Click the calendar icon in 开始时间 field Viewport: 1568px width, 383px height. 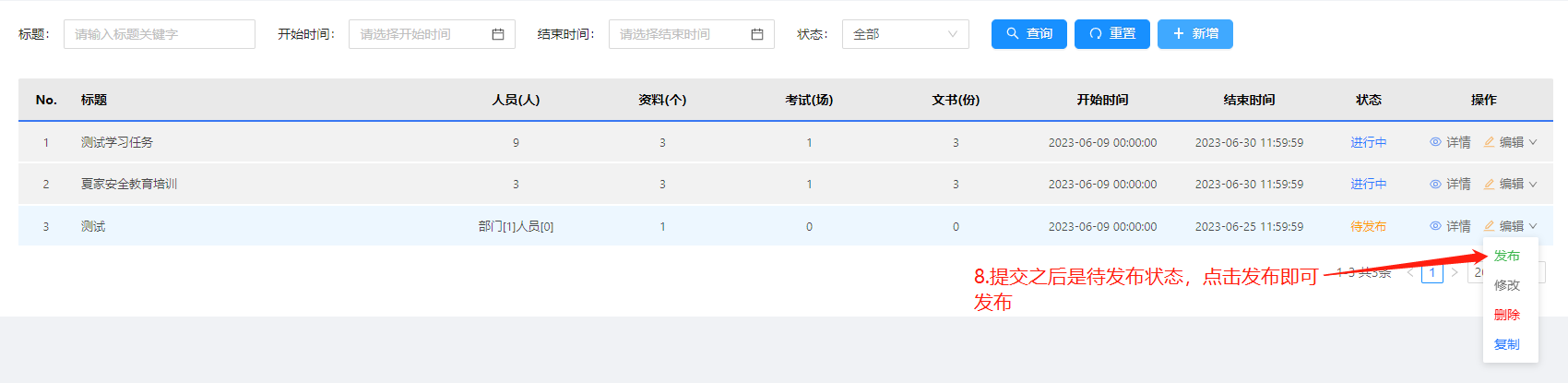[x=498, y=34]
